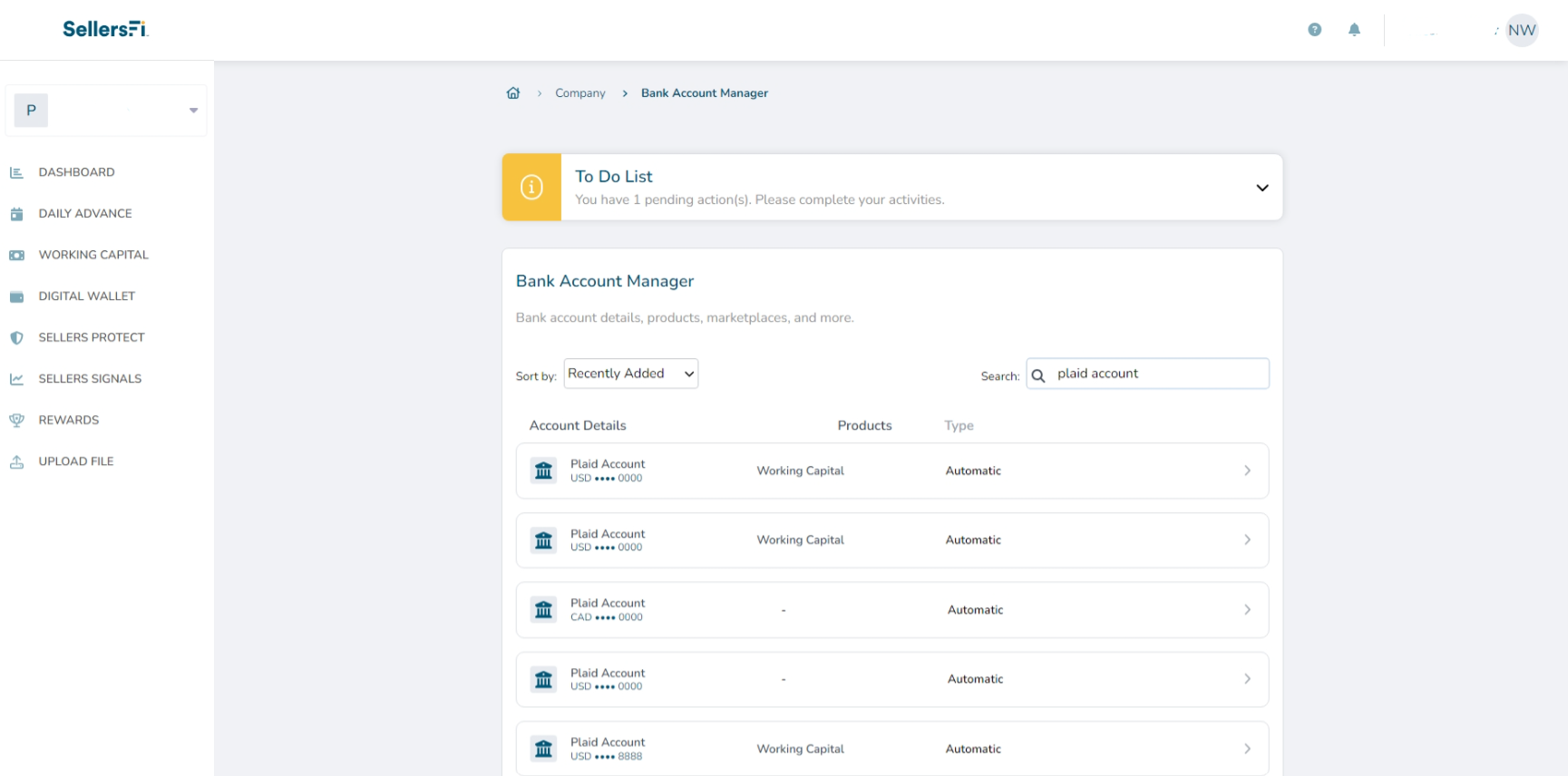Click the Working Capital cash icon

click(x=16, y=255)
